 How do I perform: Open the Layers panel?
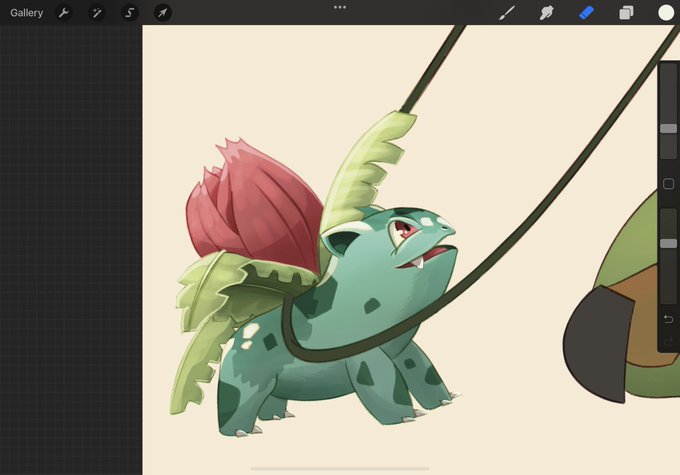pyautogui.click(x=626, y=13)
